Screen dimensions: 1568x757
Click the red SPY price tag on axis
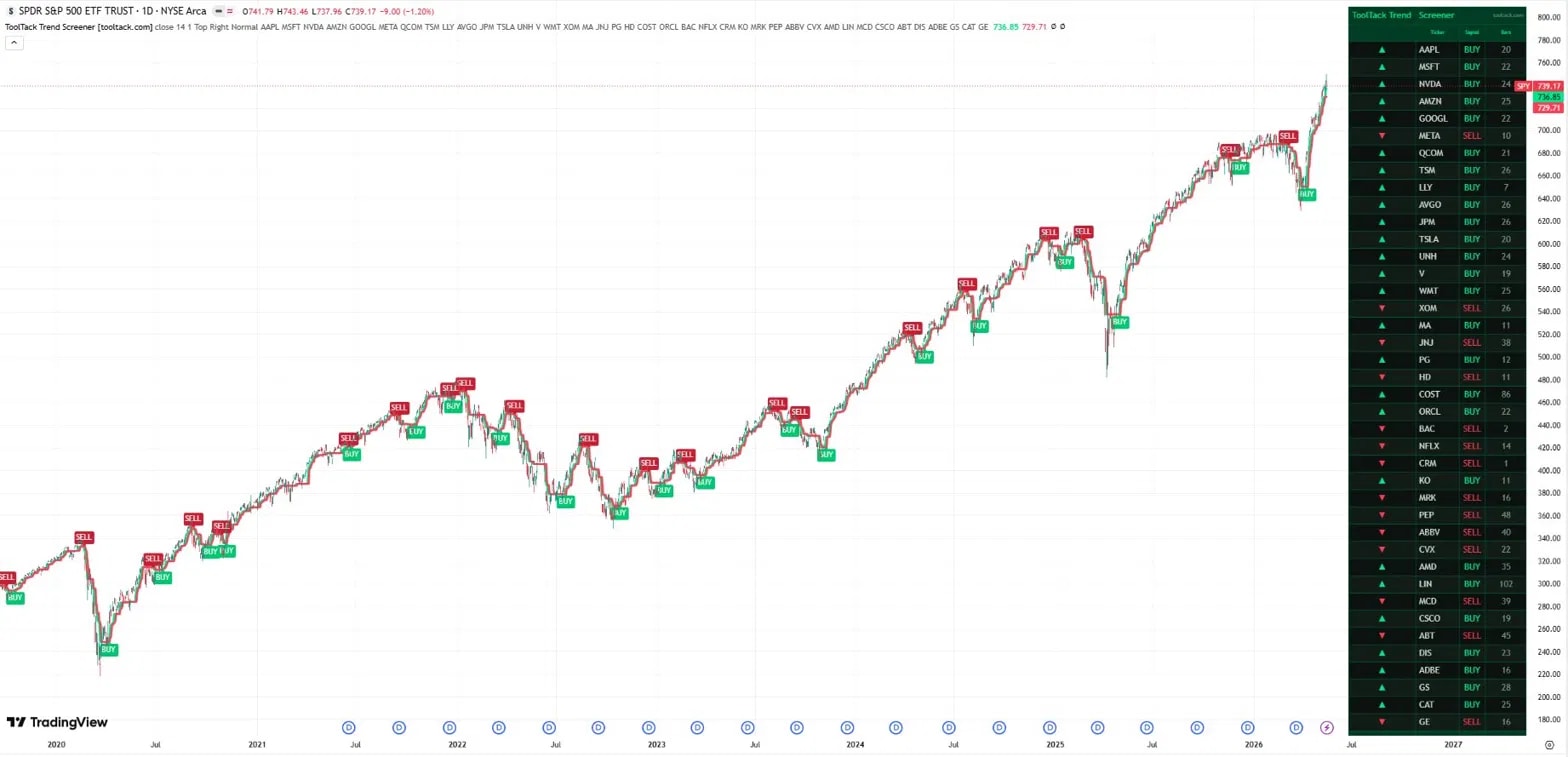coord(1523,86)
